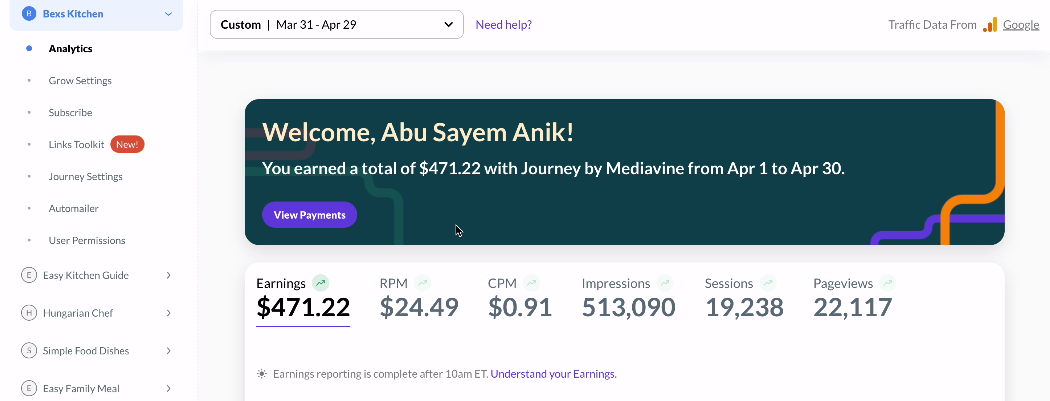Image resolution: width=1050 pixels, height=401 pixels.
Task: Click the CPM trend arrow icon
Action: [532, 283]
